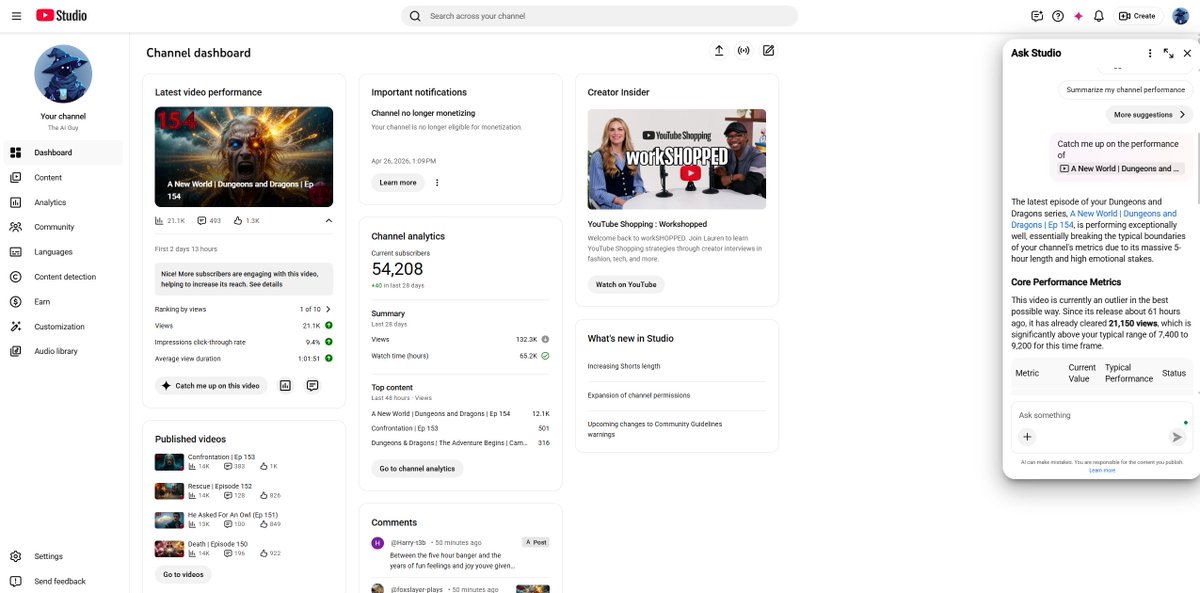This screenshot has width=1200, height=593.
Task: Play the Creator Insider workSHOPPED video thumbnail
Action: [677, 159]
